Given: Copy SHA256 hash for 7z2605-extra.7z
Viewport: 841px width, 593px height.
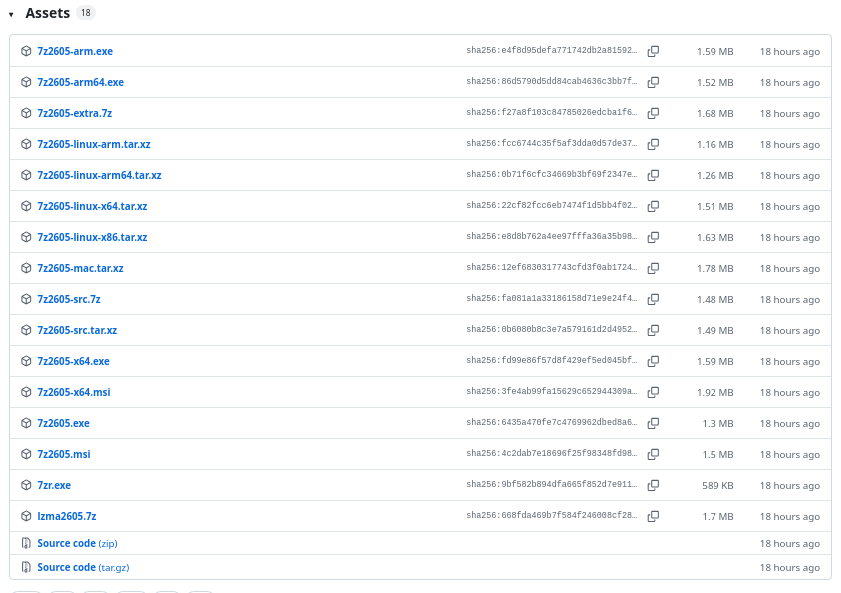Looking at the screenshot, I should pos(653,114).
